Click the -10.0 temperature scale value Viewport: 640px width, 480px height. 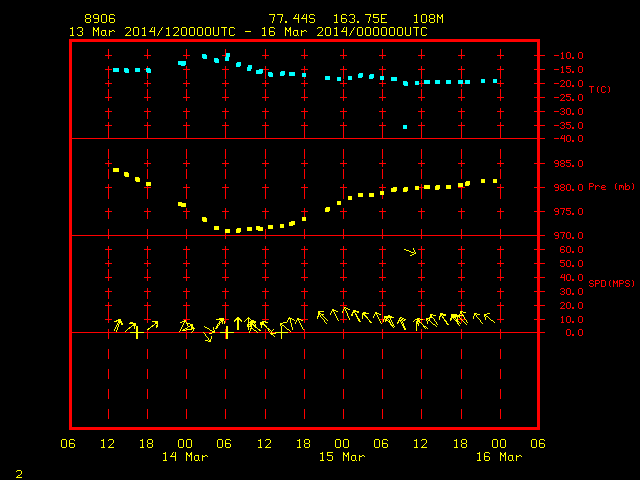click(x=568, y=56)
